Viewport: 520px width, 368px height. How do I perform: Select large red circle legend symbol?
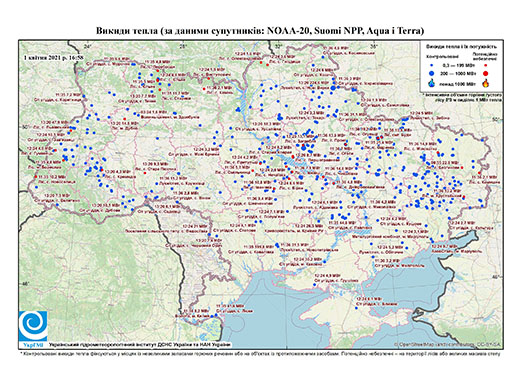click(485, 73)
